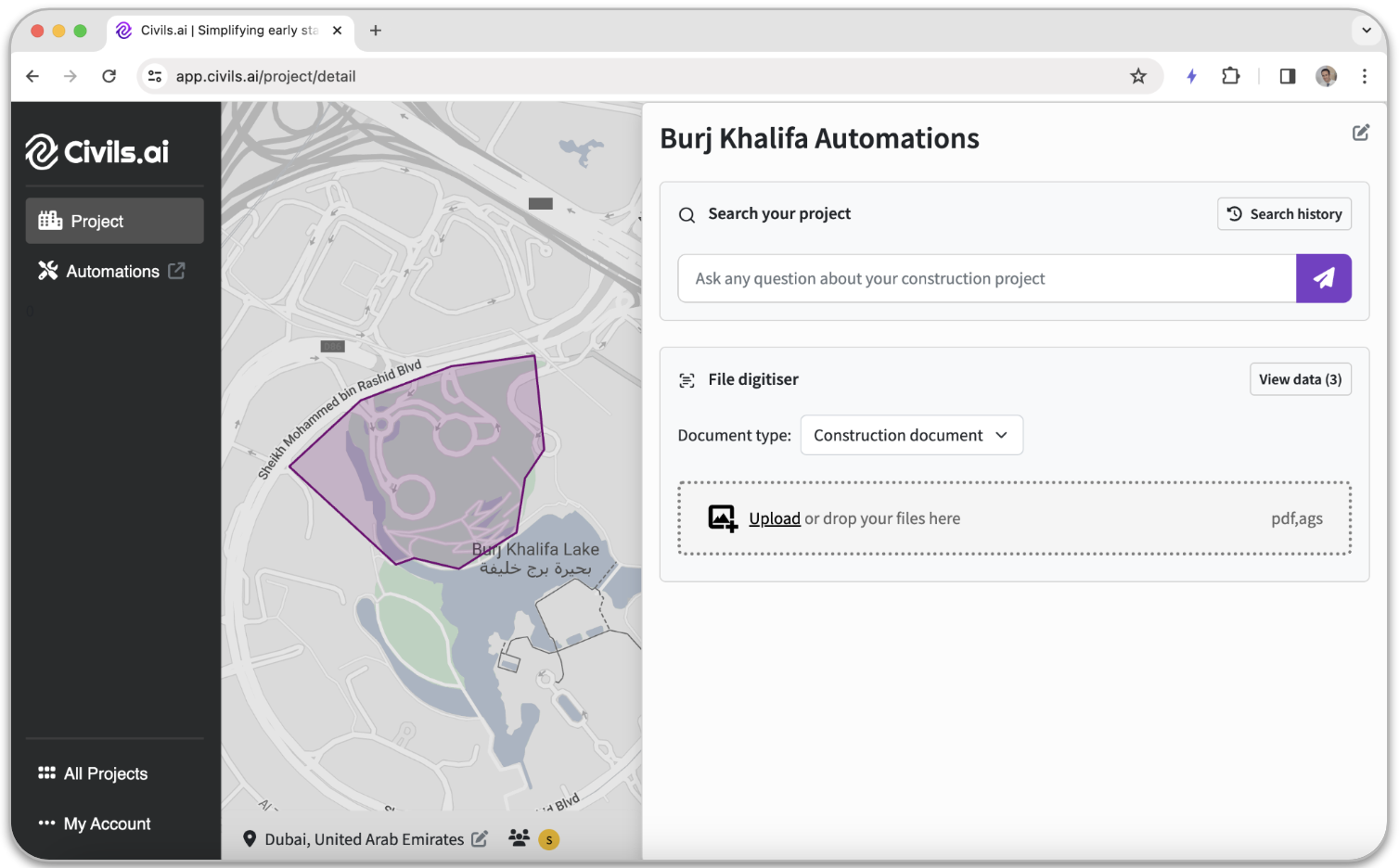Expand the Document type dropdown
The width and height of the screenshot is (1399, 868).
pyautogui.click(x=912, y=435)
